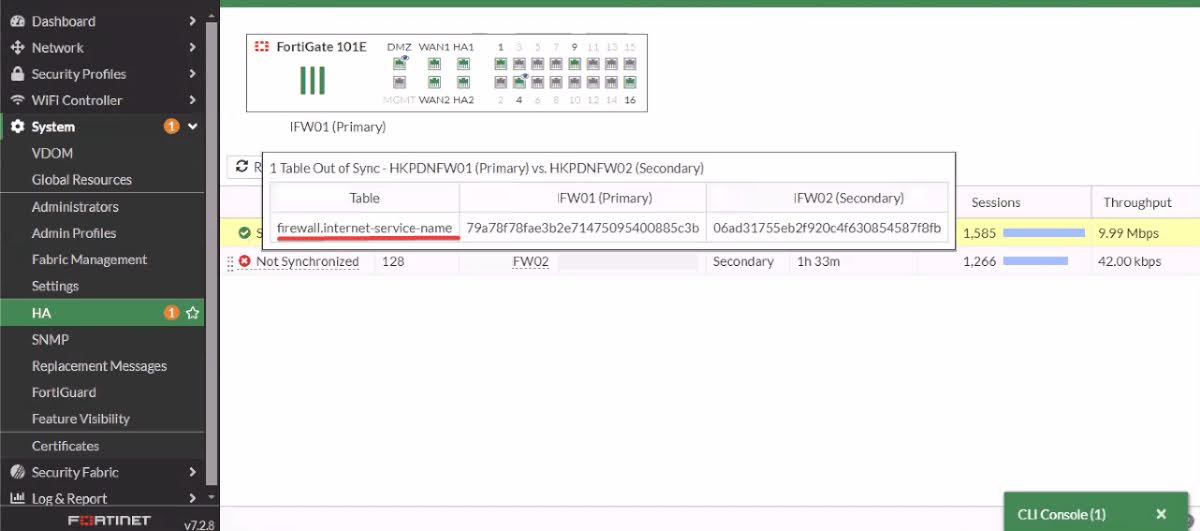The height and width of the screenshot is (531, 1200).
Task: Click the 1,266 sessions bar
Action: [x=1035, y=262]
